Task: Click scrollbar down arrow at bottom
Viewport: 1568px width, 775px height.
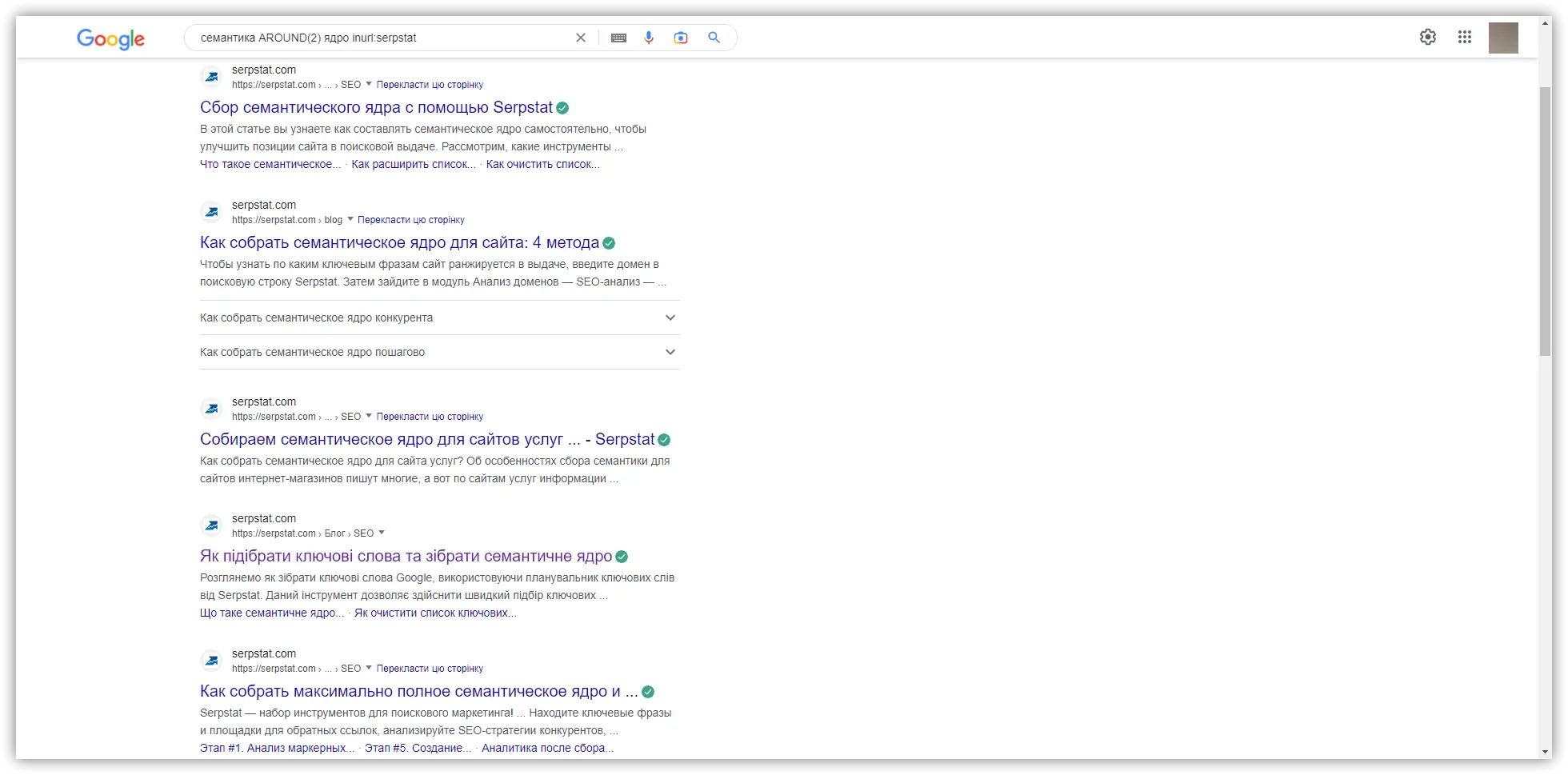Action: coord(1546,753)
